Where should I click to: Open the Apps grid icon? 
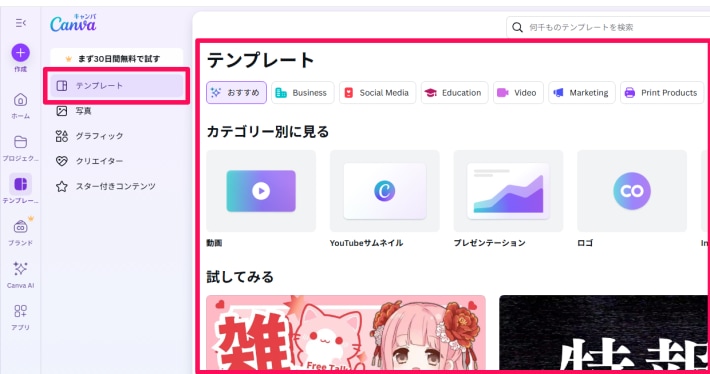[x=20, y=311]
